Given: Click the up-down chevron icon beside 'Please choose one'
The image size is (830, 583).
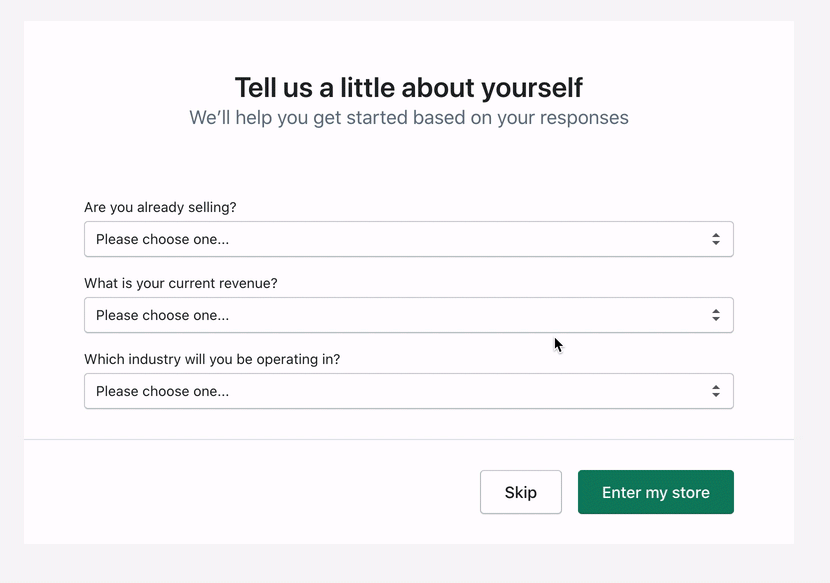Looking at the screenshot, I should coord(717,239).
